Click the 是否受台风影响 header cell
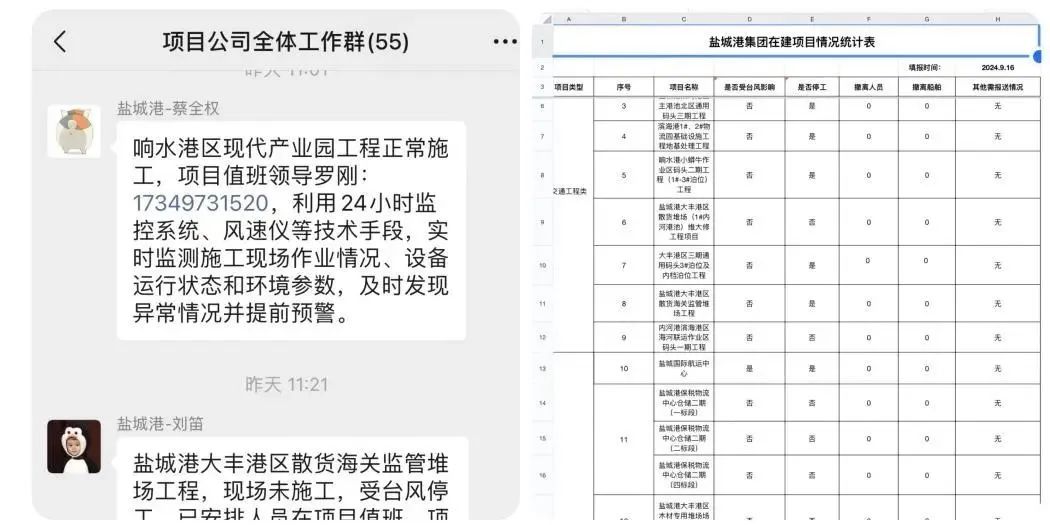The height and width of the screenshot is (525, 1050). [x=749, y=87]
